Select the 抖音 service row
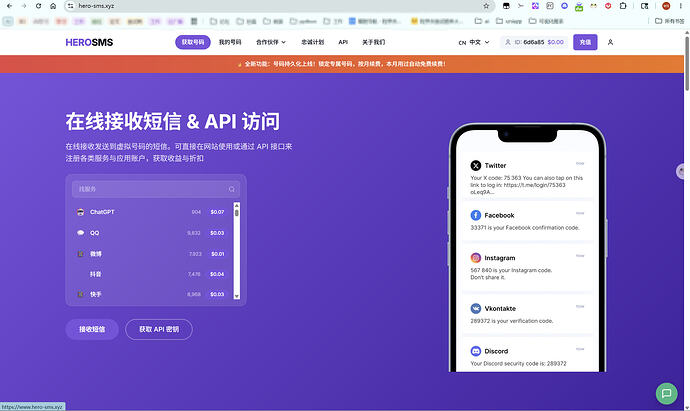690x411 pixels. tap(151, 274)
